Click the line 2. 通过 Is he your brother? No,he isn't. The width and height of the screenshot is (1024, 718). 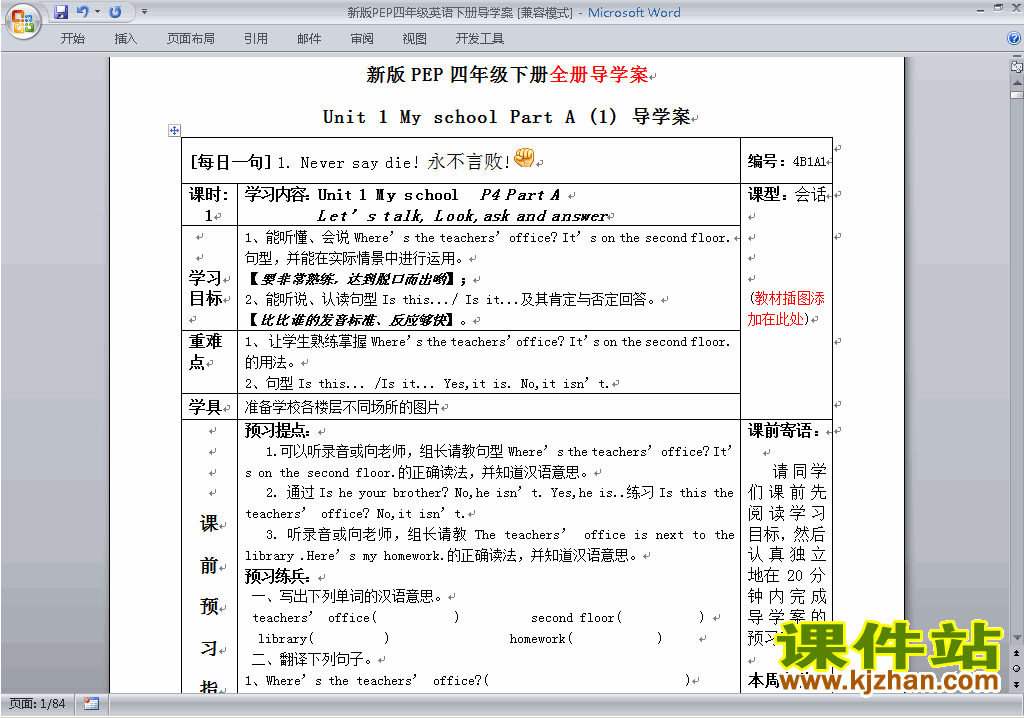(402, 493)
